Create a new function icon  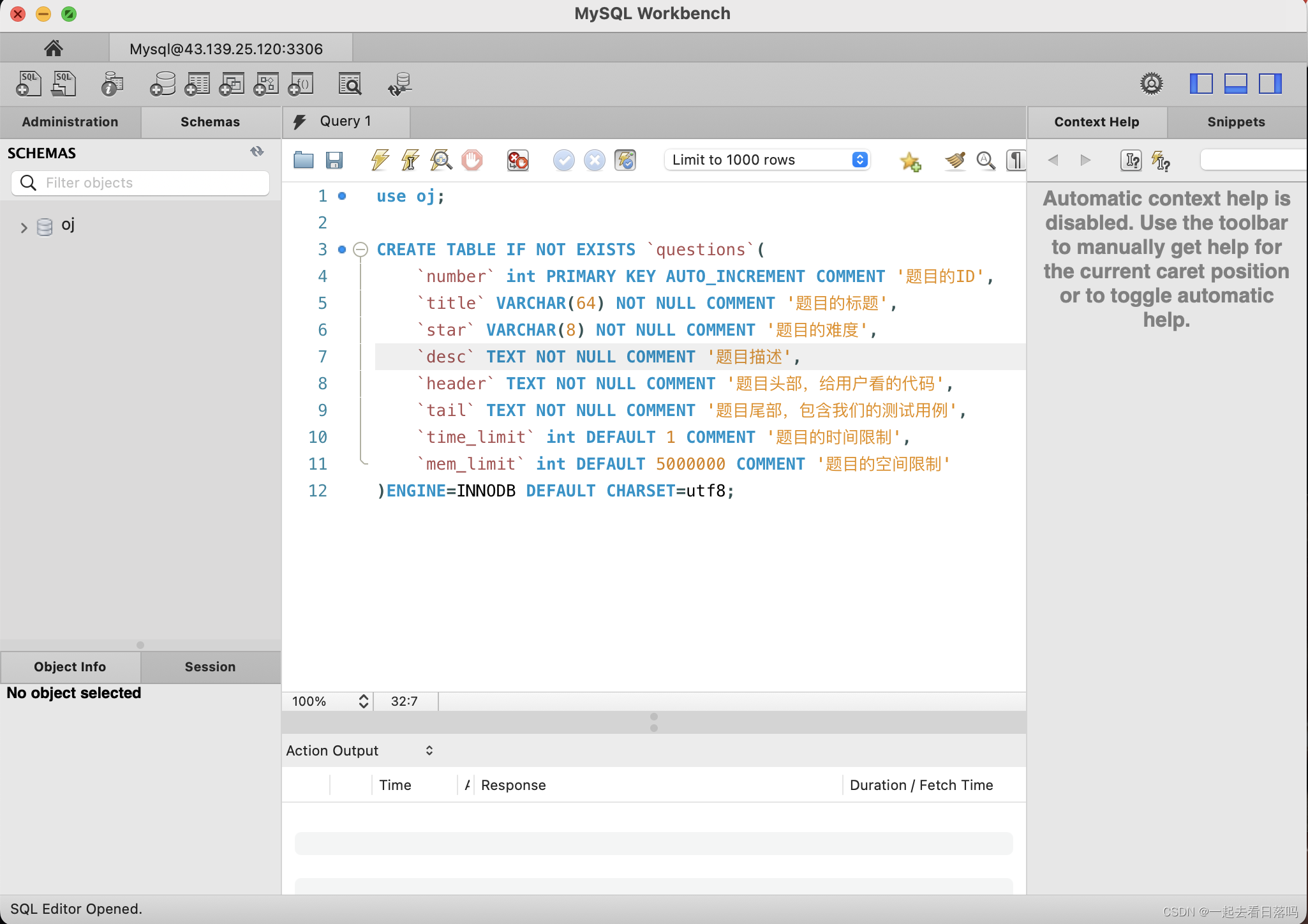[x=301, y=84]
